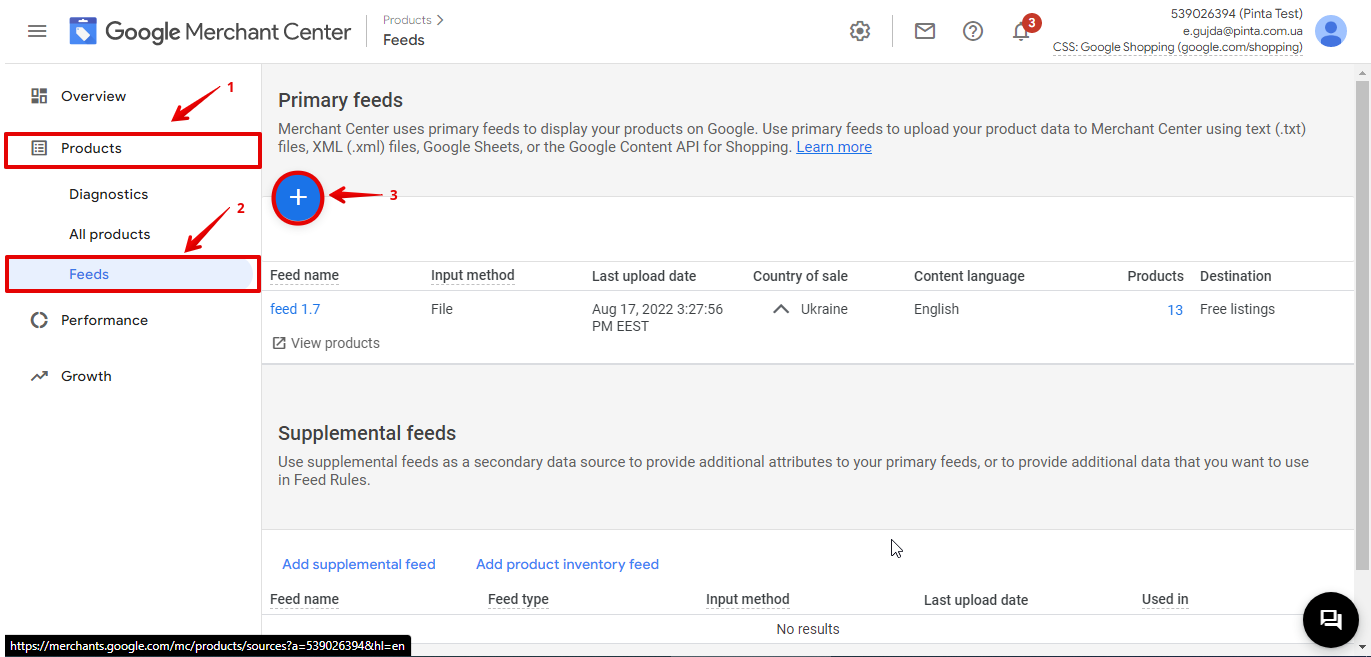Click the Last upload date header in primary feeds
This screenshot has height=657, width=1371.
[644, 276]
